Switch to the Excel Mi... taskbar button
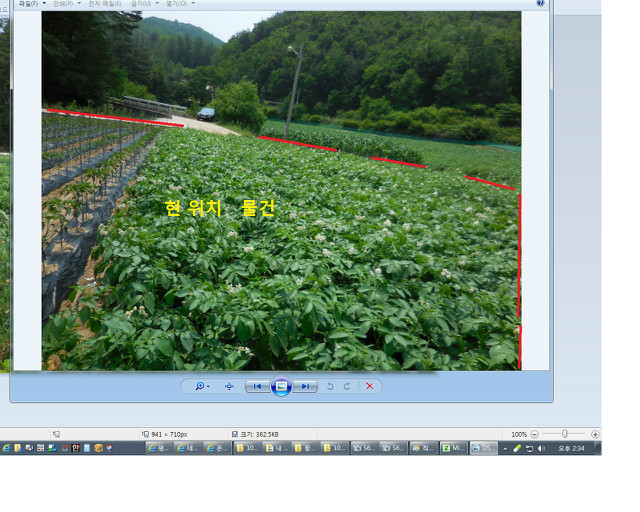The image size is (640, 512). 452,448
